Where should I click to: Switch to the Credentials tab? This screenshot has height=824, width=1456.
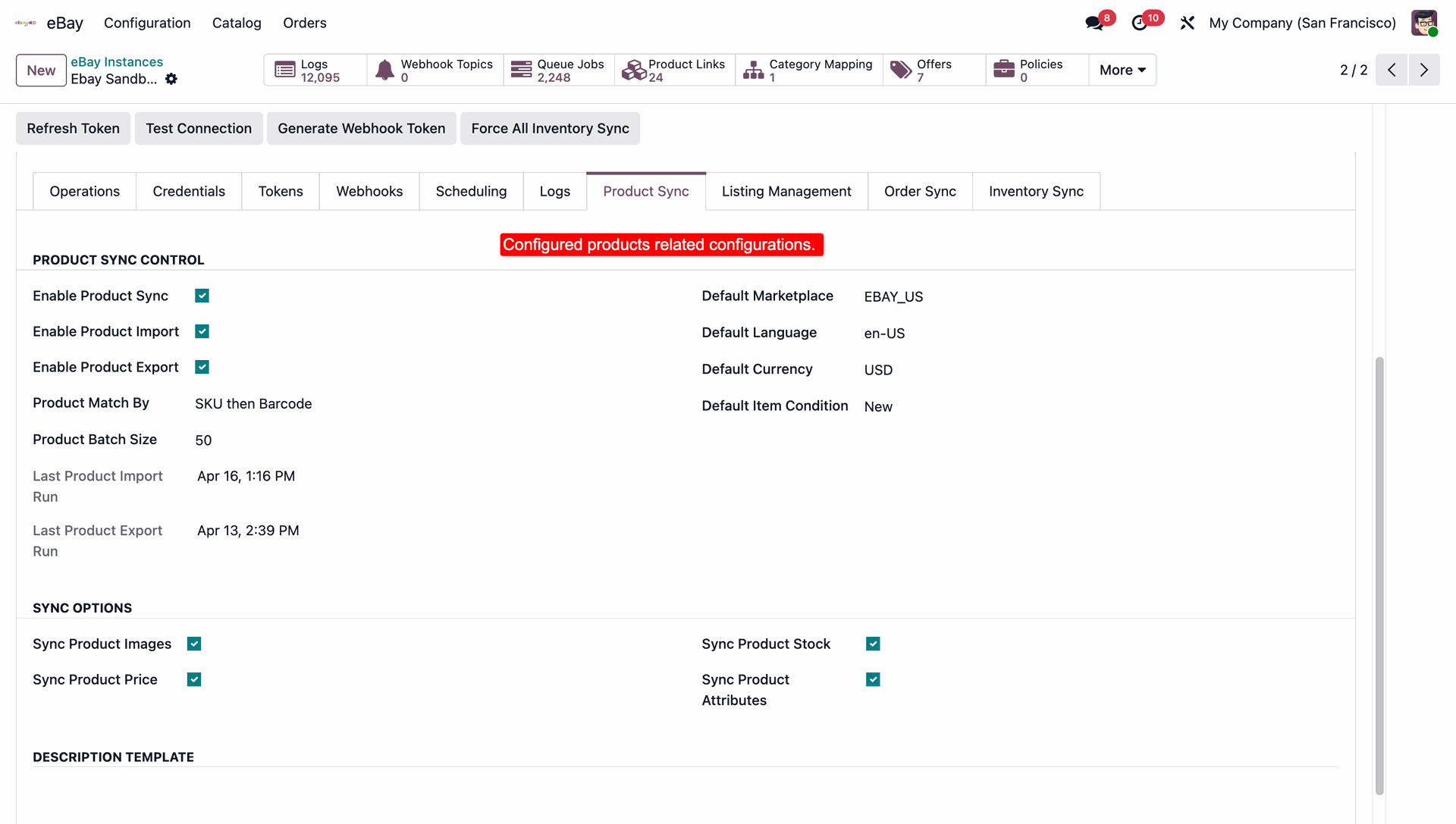pyautogui.click(x=189, y=192)
